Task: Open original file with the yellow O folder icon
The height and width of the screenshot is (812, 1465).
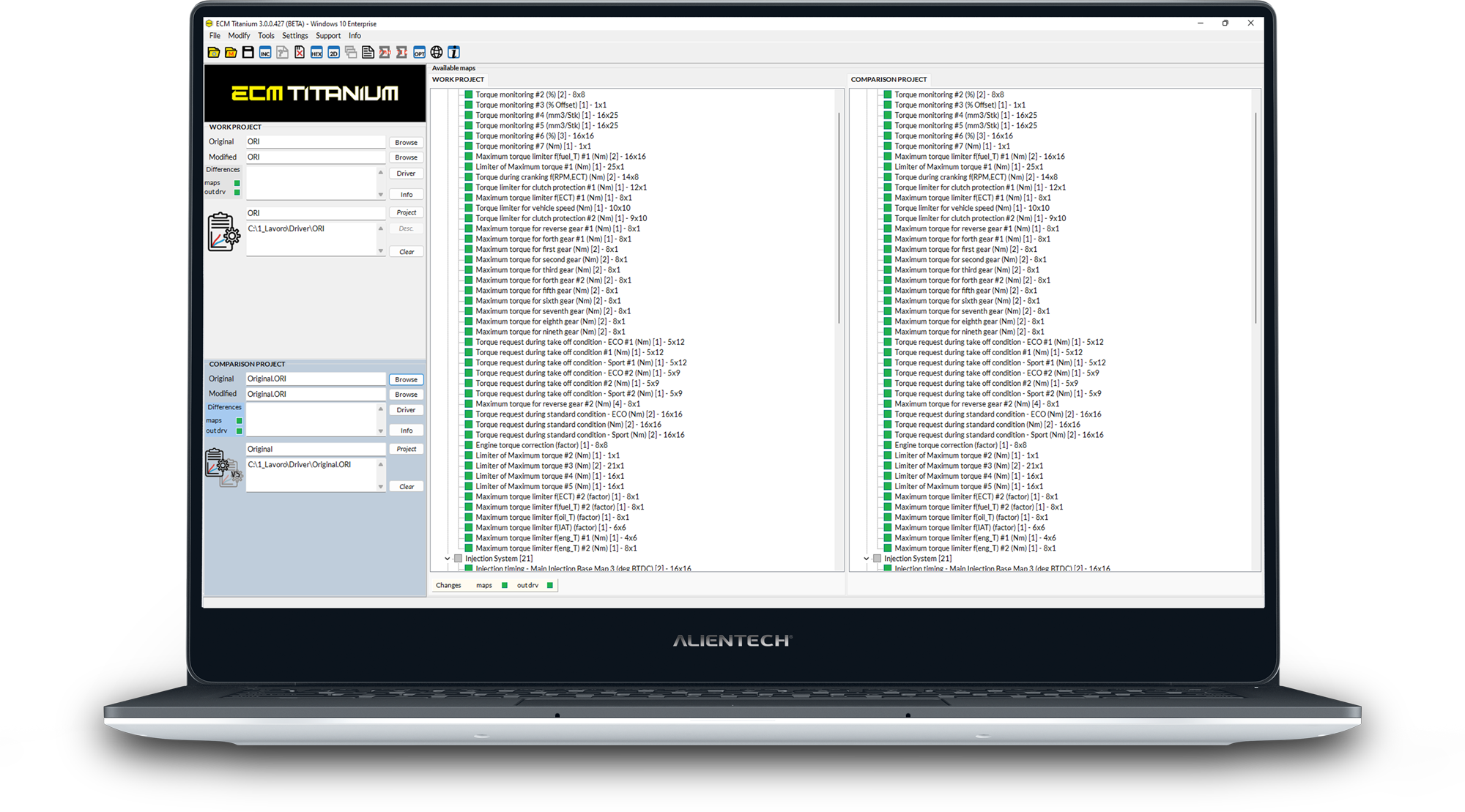Action: 213,52
